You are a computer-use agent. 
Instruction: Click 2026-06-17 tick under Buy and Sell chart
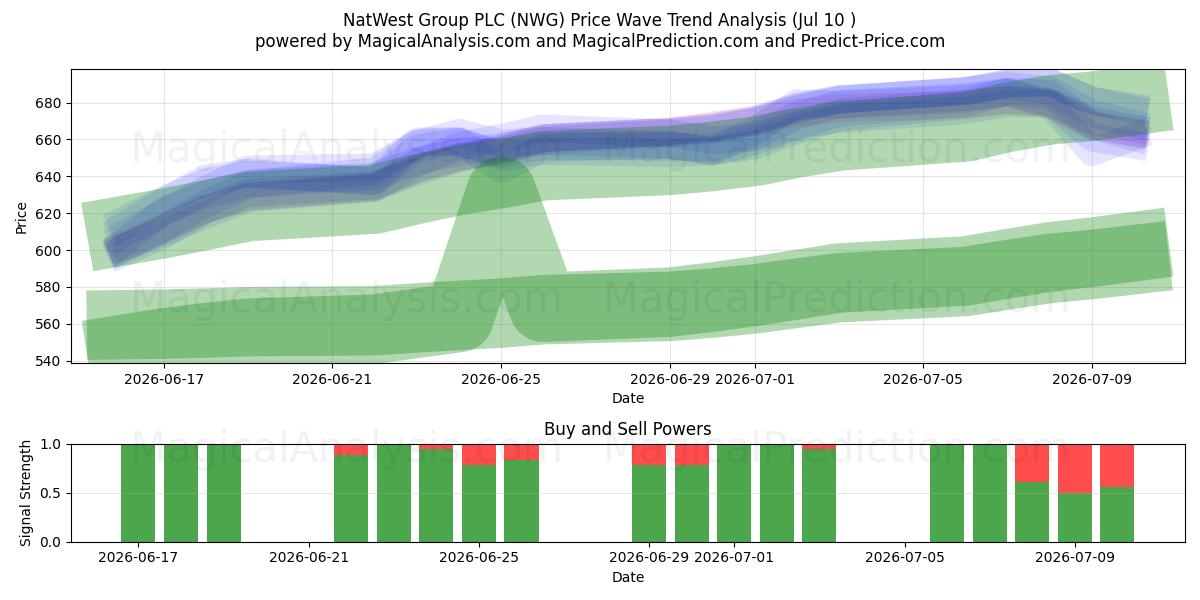click(138, 558)
